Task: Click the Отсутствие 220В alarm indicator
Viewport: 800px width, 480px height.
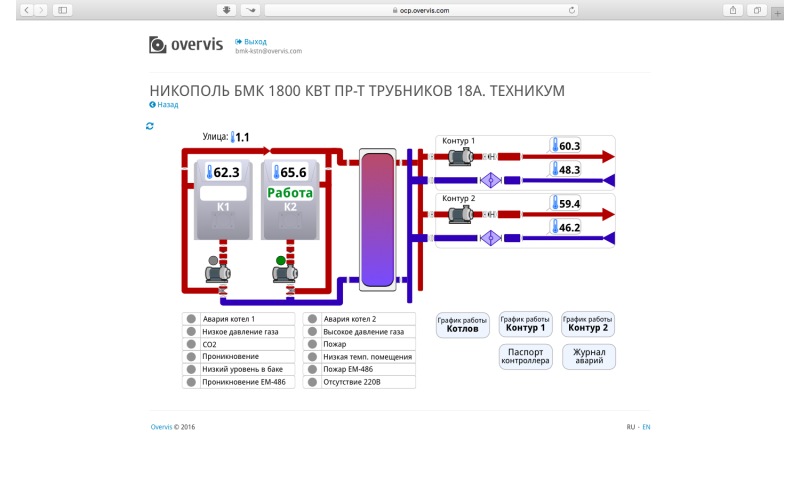Action: (312, 382)
